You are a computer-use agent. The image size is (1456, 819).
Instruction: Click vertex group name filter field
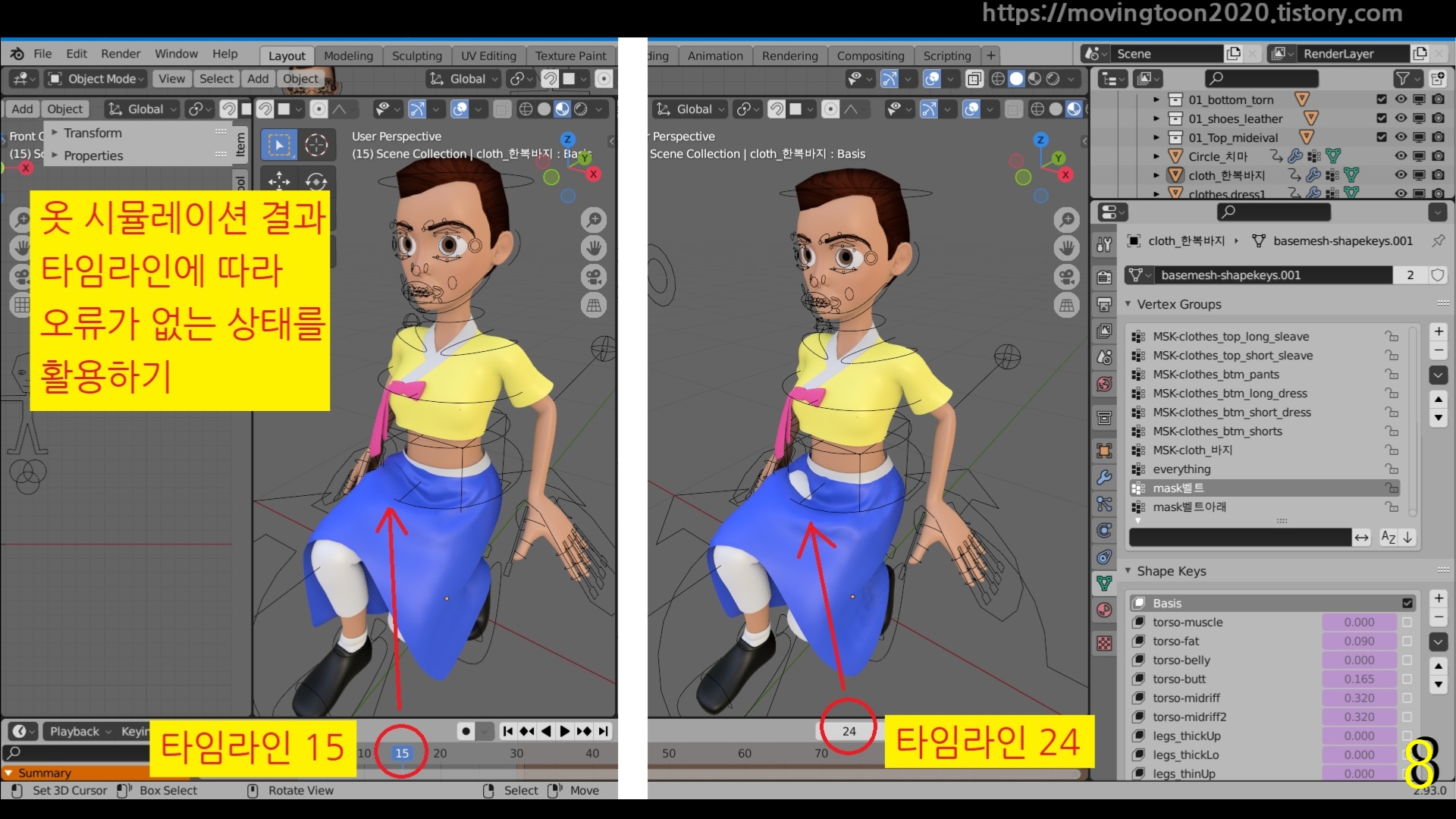pos(1241,538)
